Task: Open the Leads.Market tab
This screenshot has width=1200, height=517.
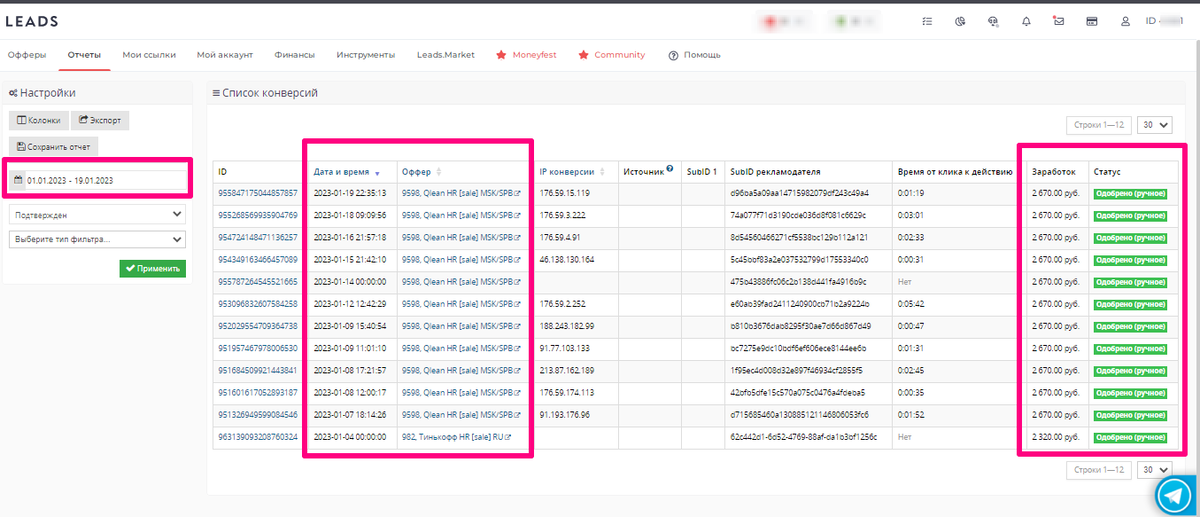Action: [446, 55]
